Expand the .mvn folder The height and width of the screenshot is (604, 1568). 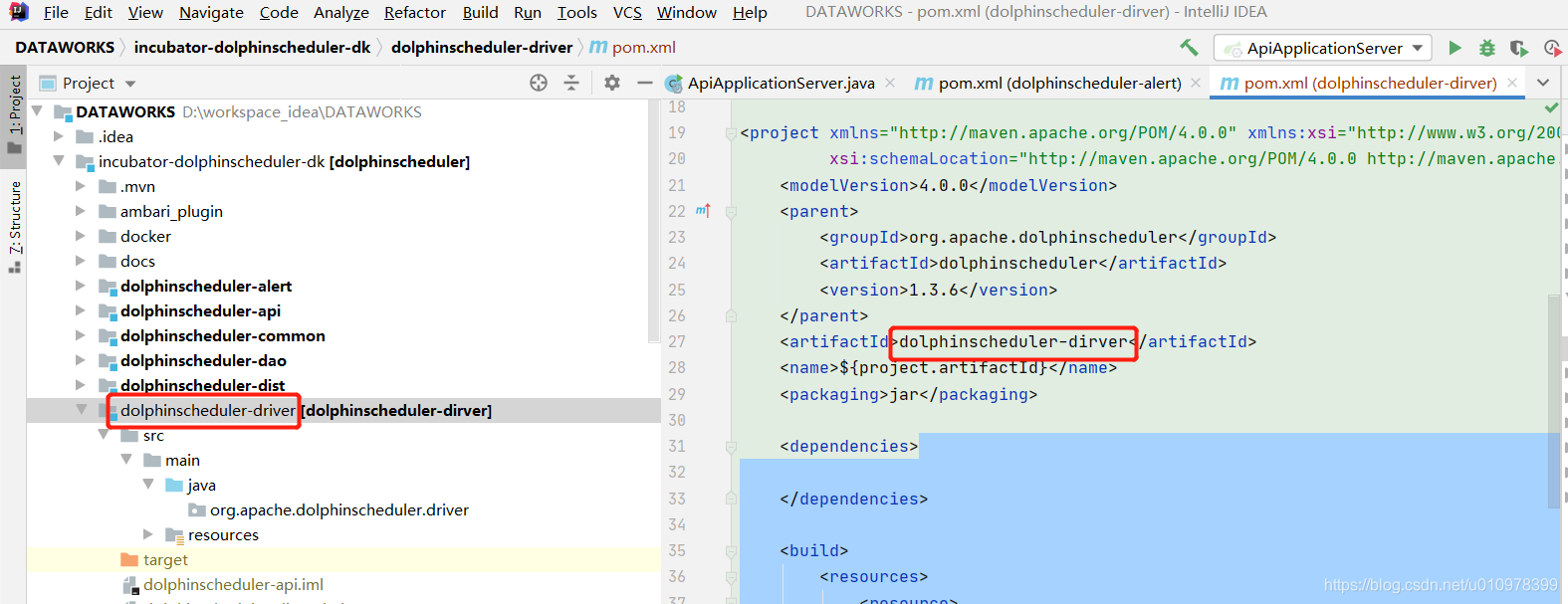point(81,186)
